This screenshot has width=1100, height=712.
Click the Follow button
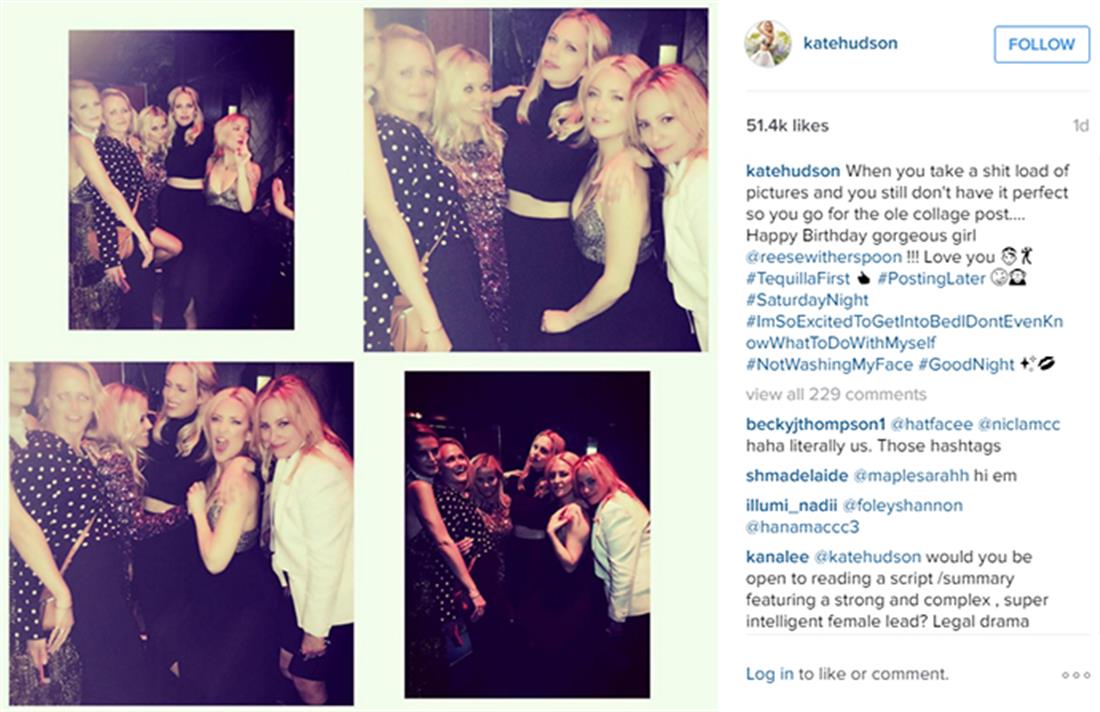tap(1042, 44)
